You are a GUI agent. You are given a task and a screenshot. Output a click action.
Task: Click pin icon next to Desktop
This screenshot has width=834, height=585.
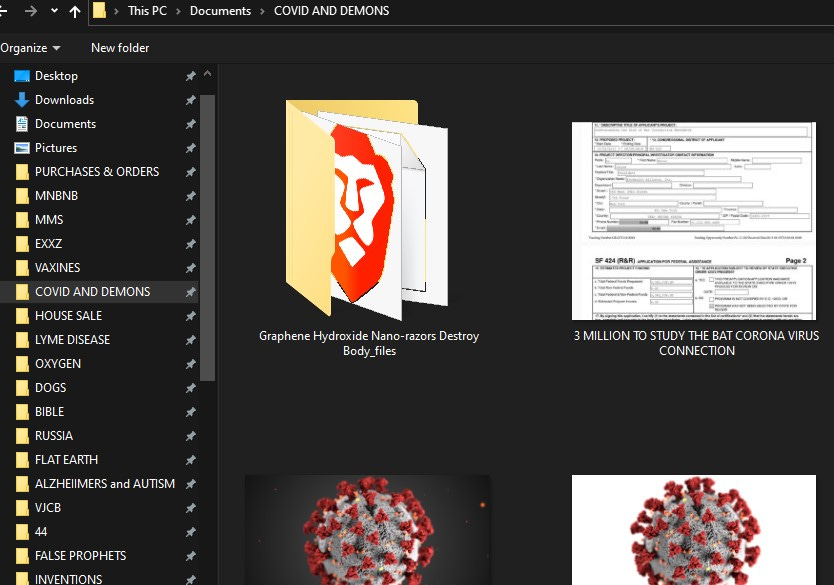190,76
